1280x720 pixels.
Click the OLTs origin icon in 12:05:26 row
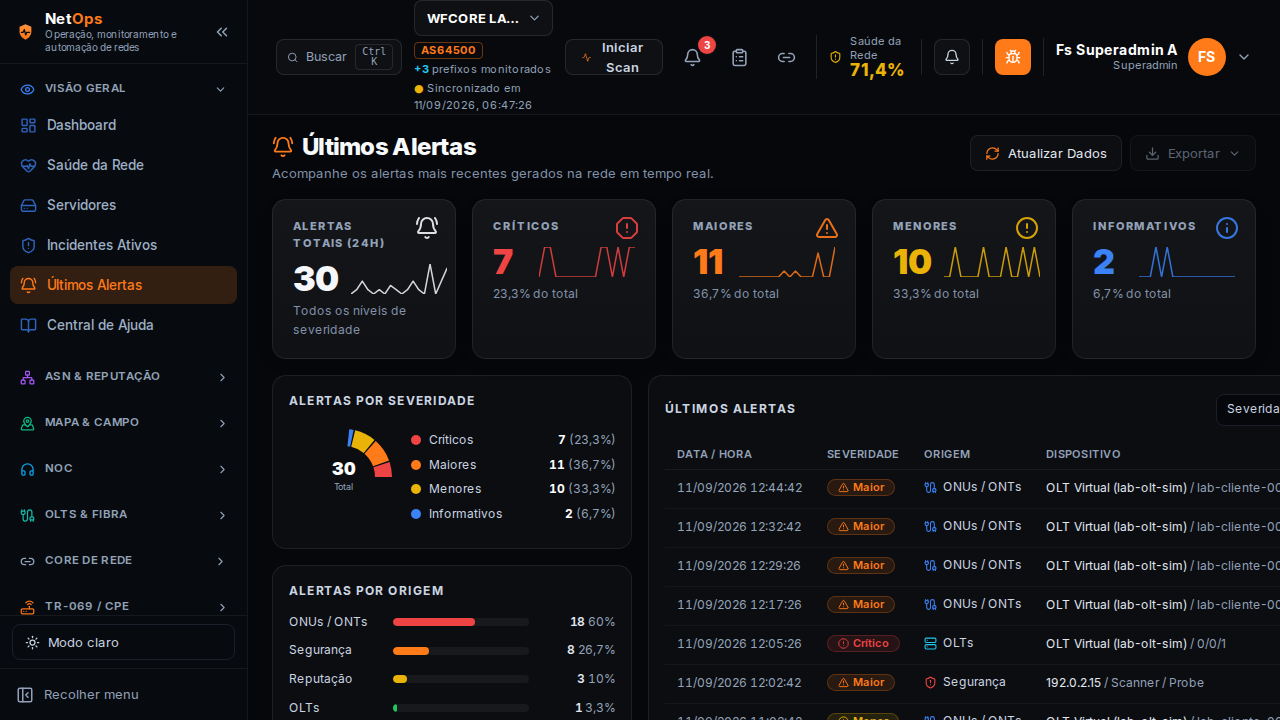930,643
